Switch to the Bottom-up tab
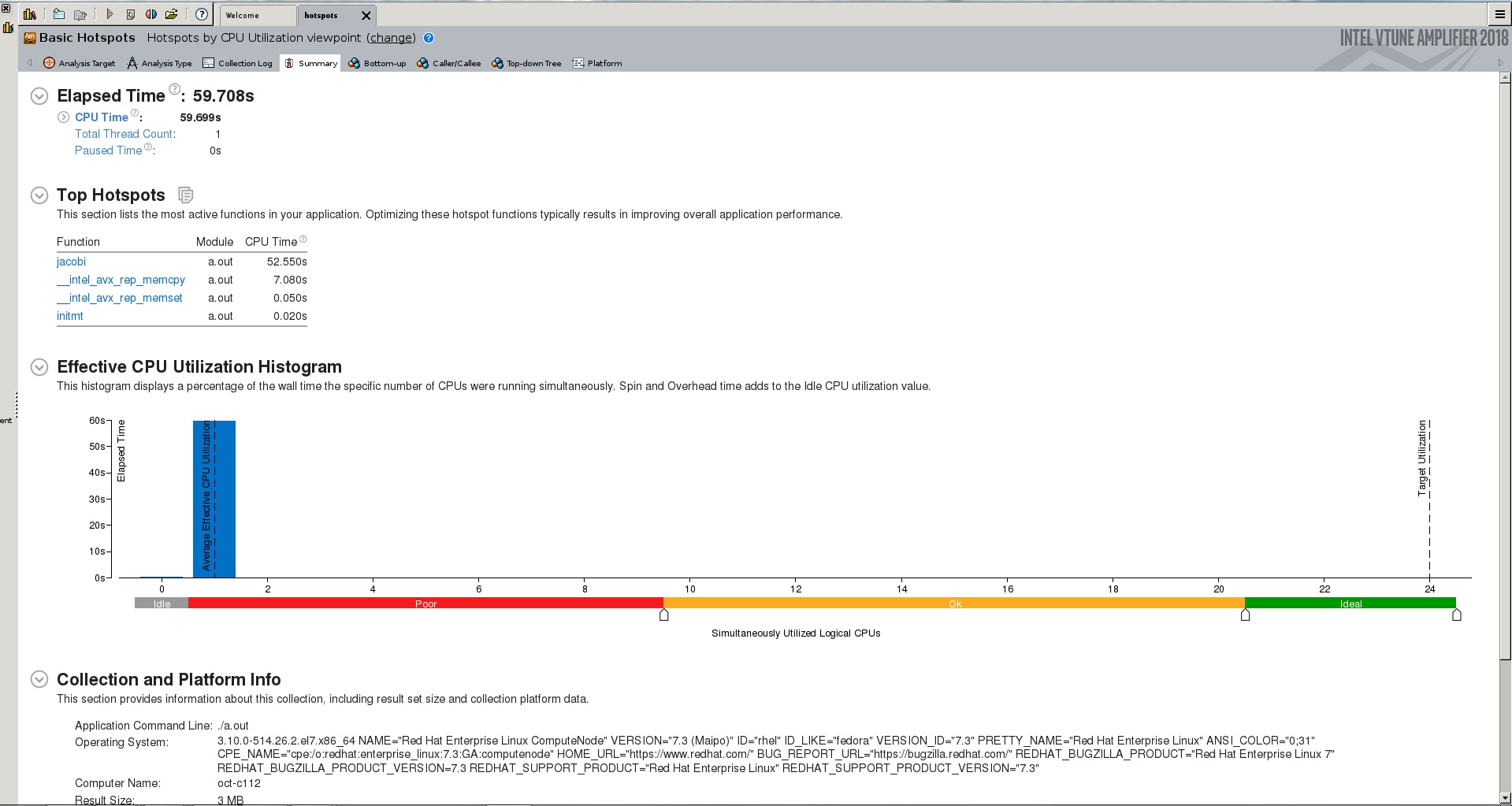The width and height of the screenshot is (1512, 806). point(377,63)
